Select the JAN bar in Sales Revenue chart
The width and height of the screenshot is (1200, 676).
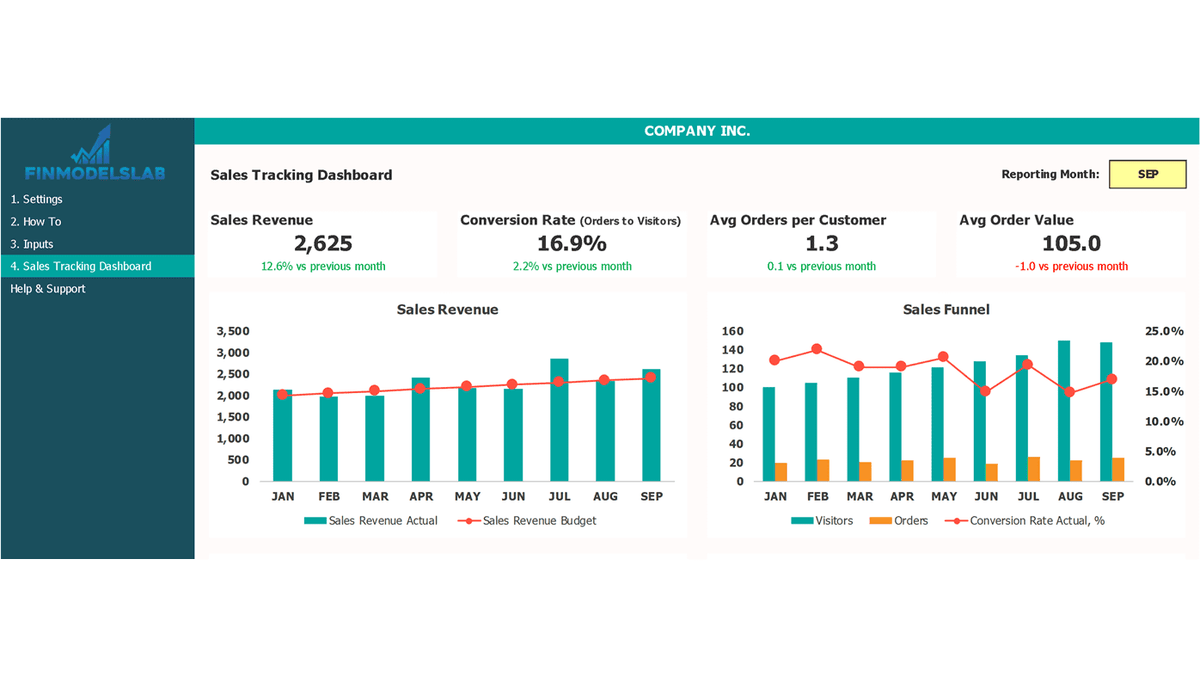click(283, 435)
